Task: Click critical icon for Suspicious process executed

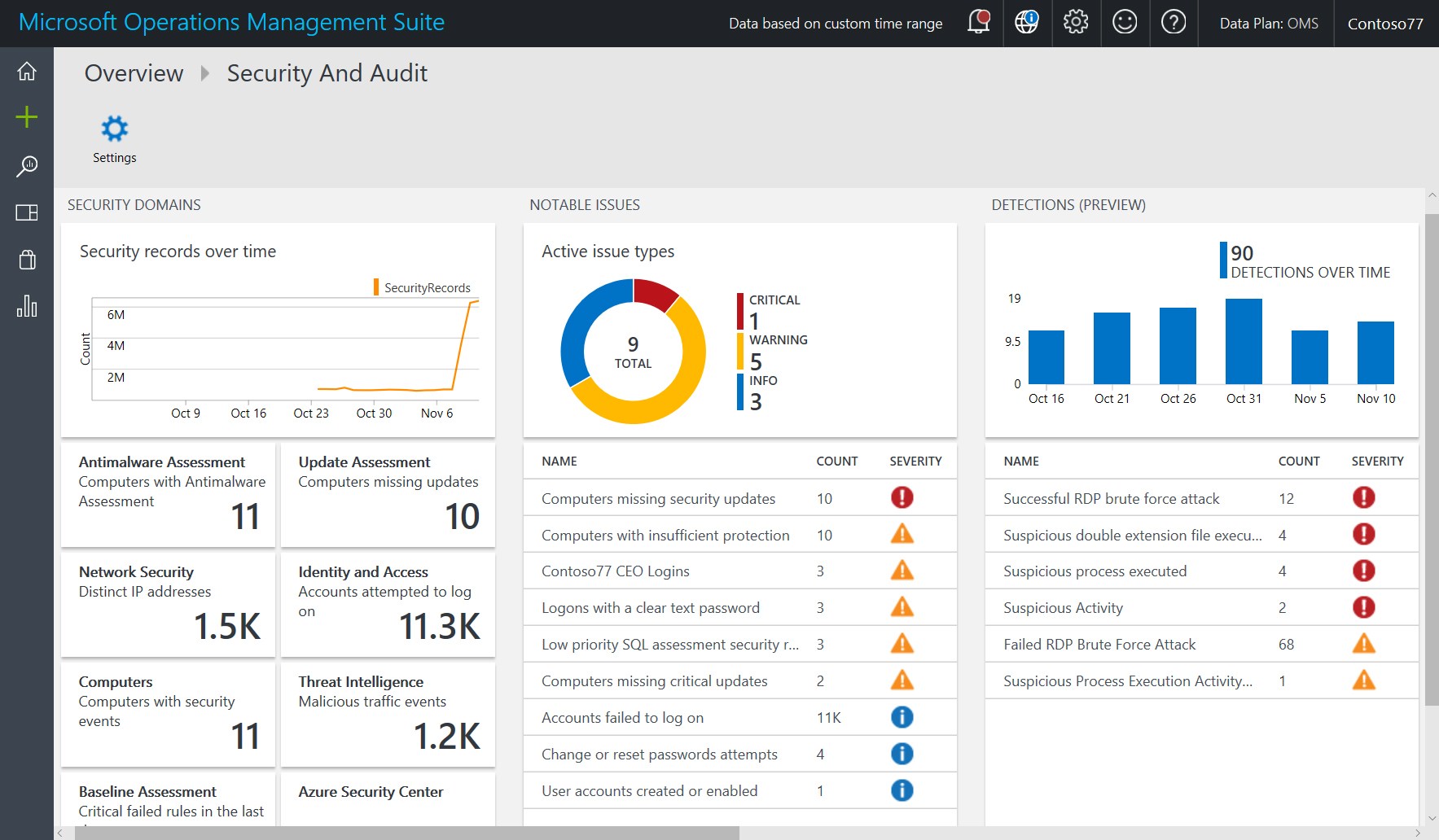Action: pyautogui.click(x=1364, y=571)
